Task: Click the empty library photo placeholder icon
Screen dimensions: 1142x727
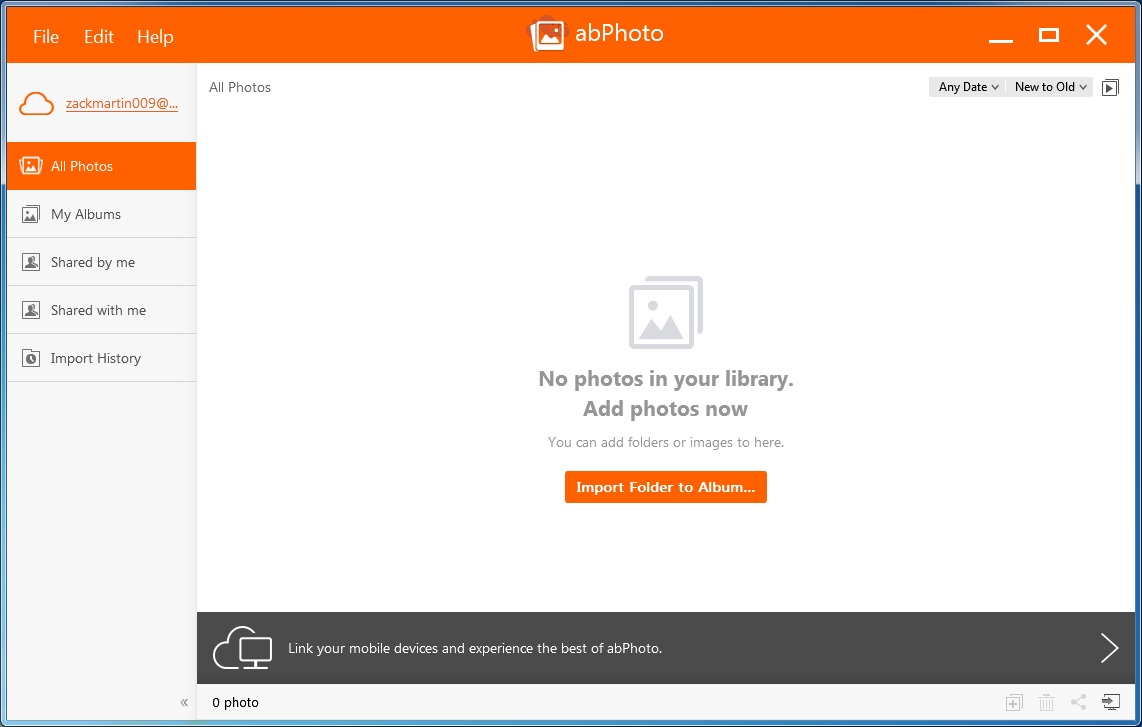Action: (x=666, y=313)
